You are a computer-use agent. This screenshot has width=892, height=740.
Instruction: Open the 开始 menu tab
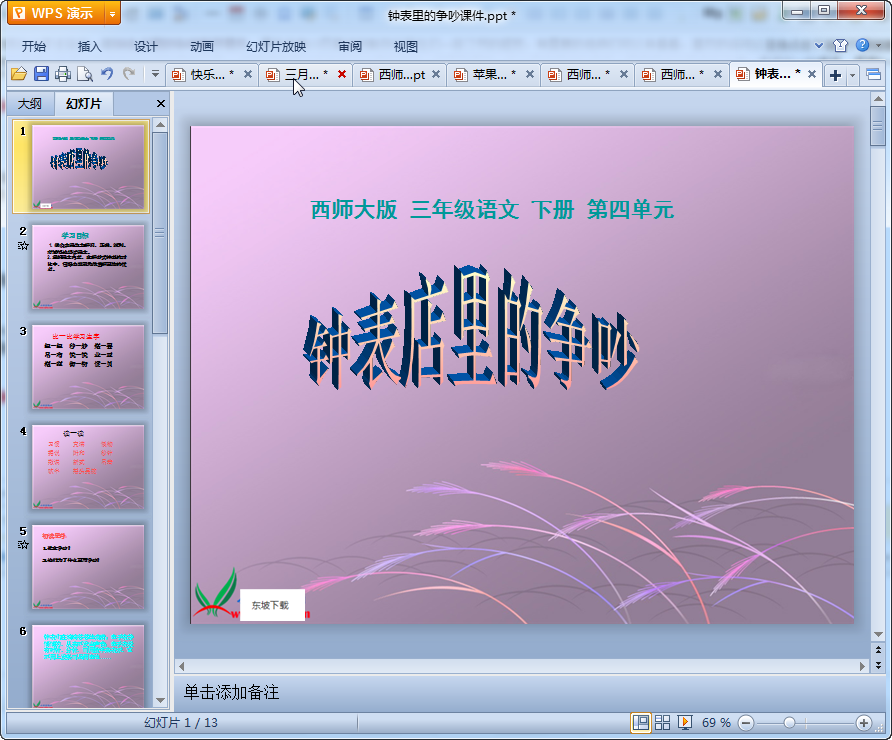click(34, 47)
